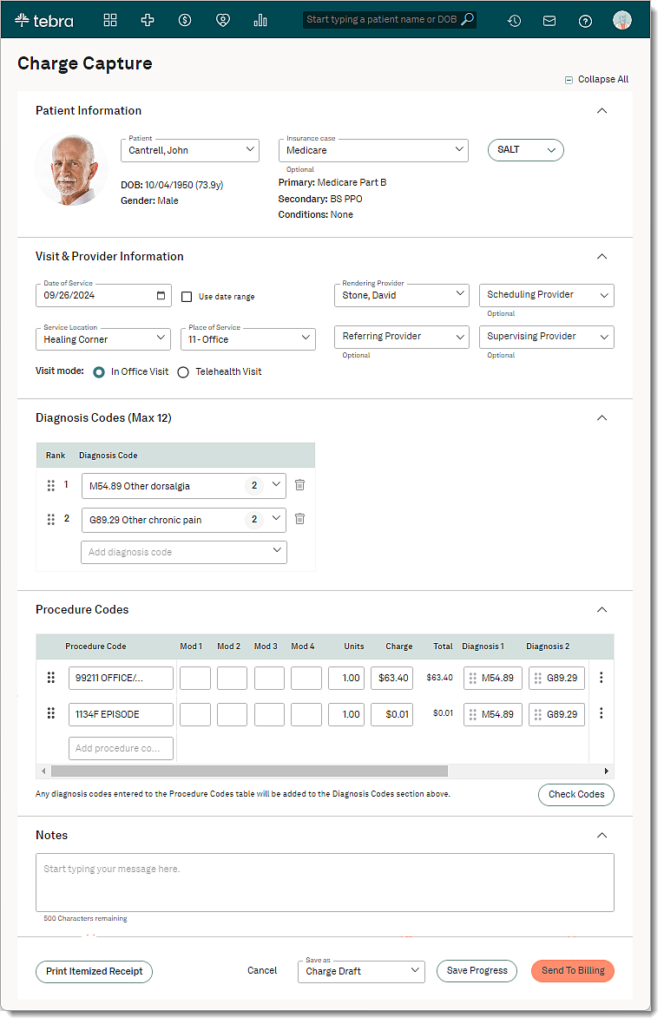Click the Save Progress button
664x1024 pixels.
pyautogui.click(x=477, y=970)
